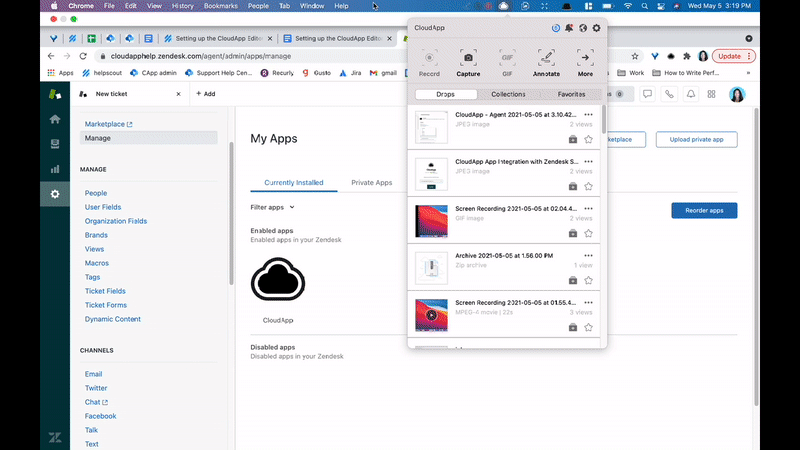This screenshot has height=450, width=800.
Task: Create a GIF recording in CloudApp
Action: pos(507,63)
